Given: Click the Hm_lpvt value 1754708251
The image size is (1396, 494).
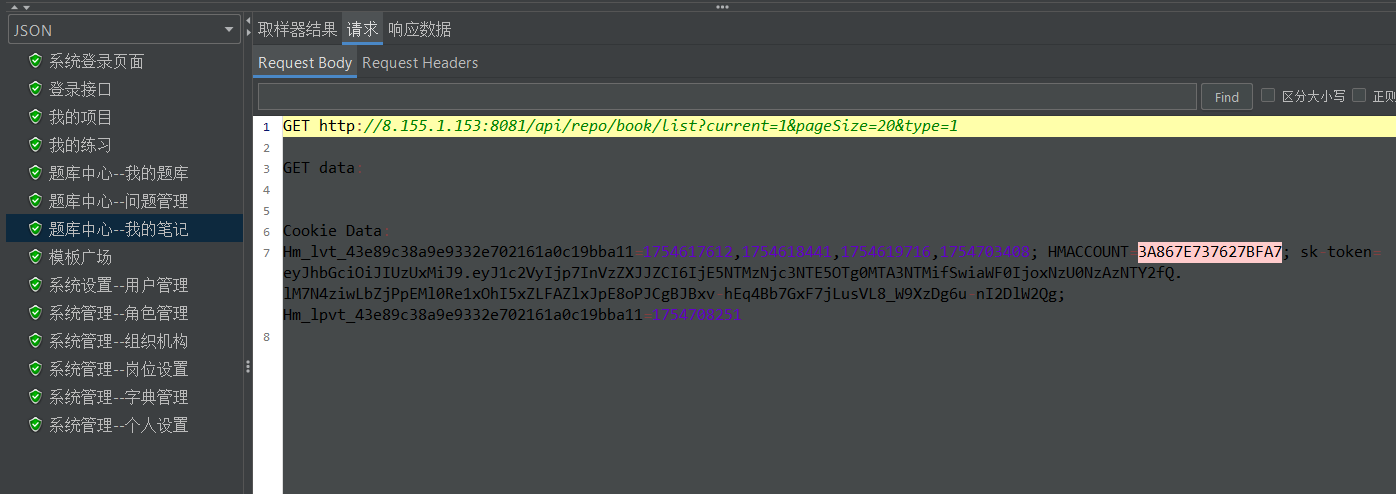Looking at the screenshot, I should coord(696,315).
